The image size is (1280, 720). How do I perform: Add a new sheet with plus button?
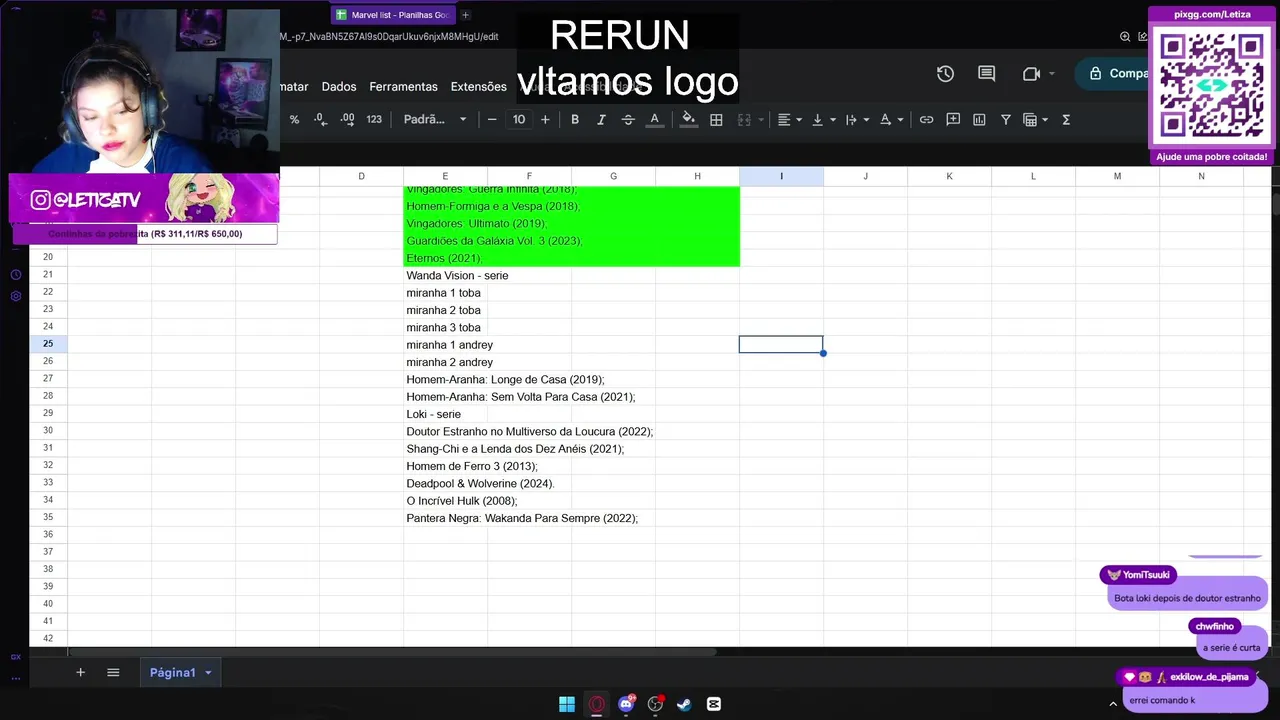click(x=80, y=673)
